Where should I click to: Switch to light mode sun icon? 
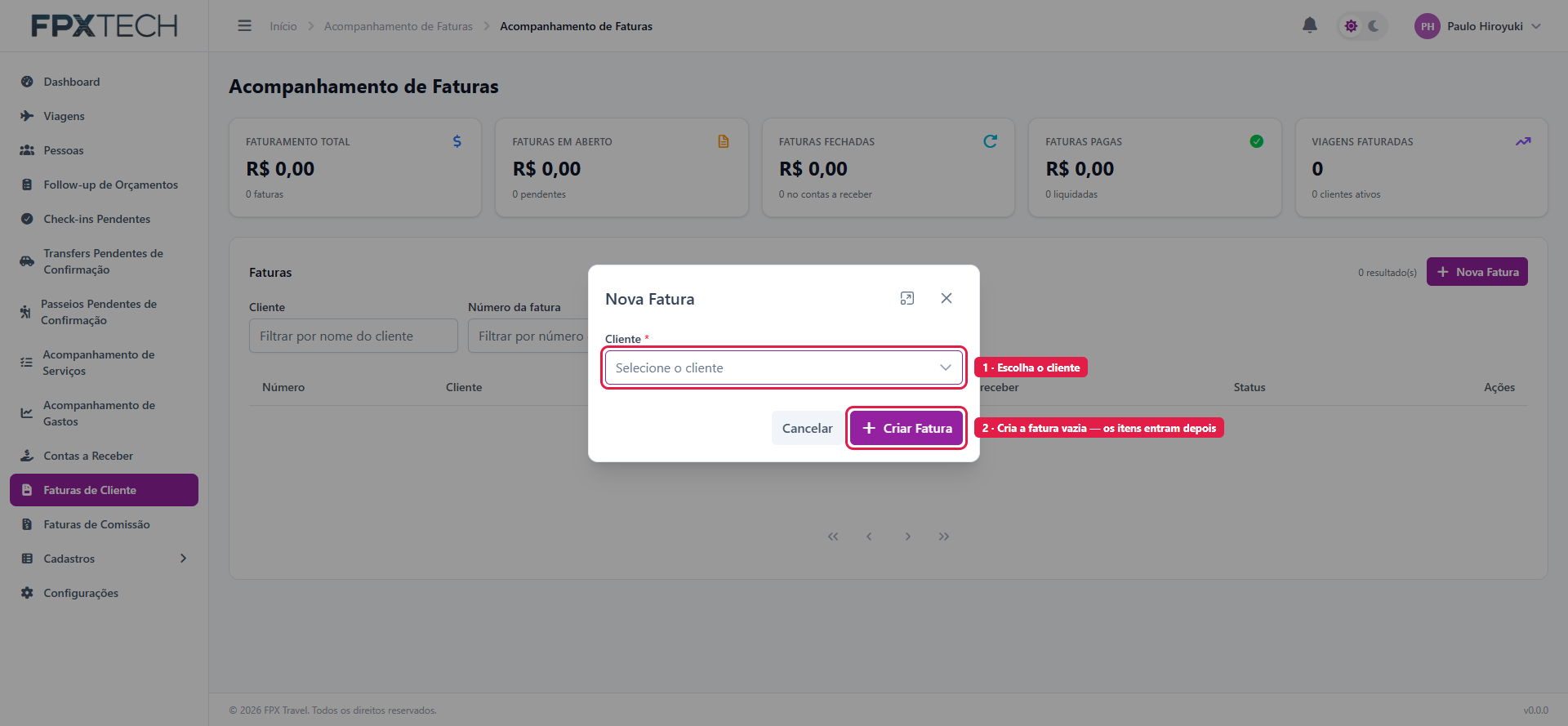(x=1351, y=26)
